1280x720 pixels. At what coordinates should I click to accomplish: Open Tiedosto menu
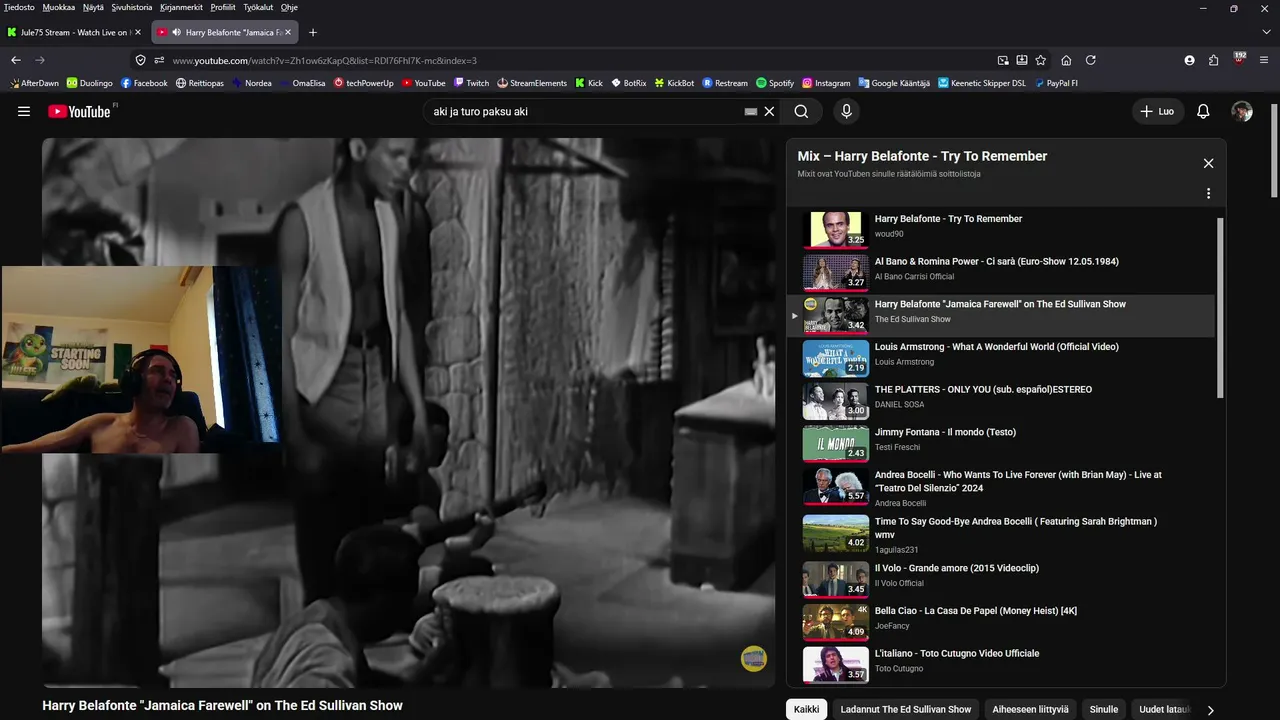[20, 7]
